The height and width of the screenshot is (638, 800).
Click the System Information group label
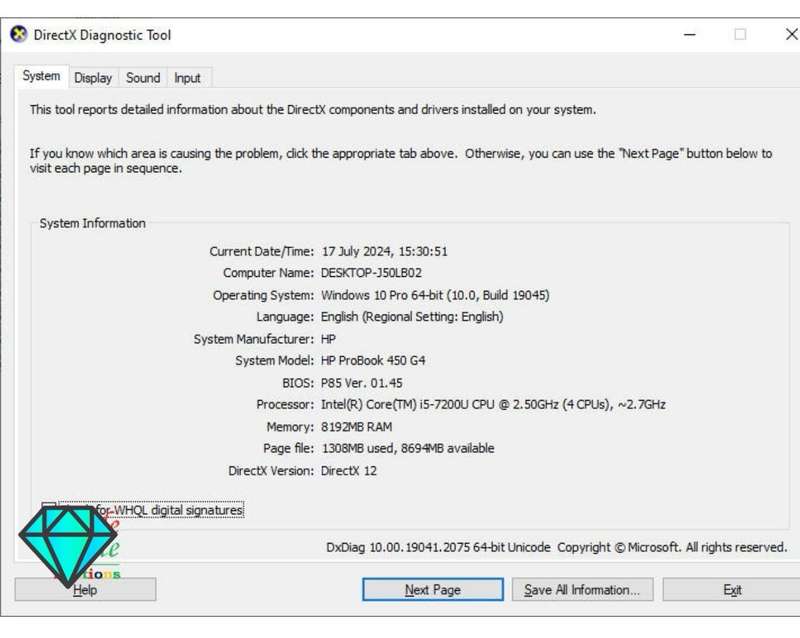[x=93, y=223]
